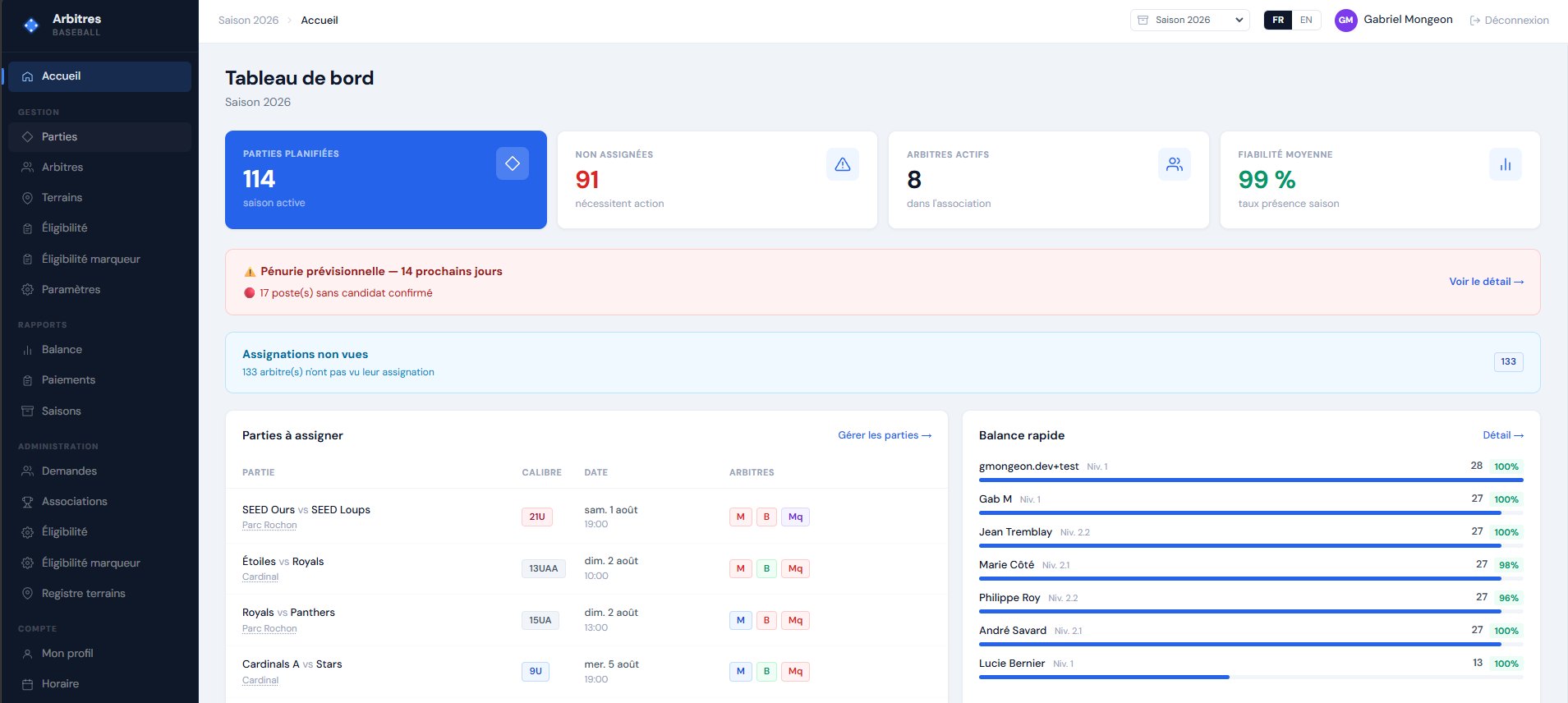The image size is (1568, 703).
Task: Click warning triangle icon on Non assignées card
Action: coord(843,164)
